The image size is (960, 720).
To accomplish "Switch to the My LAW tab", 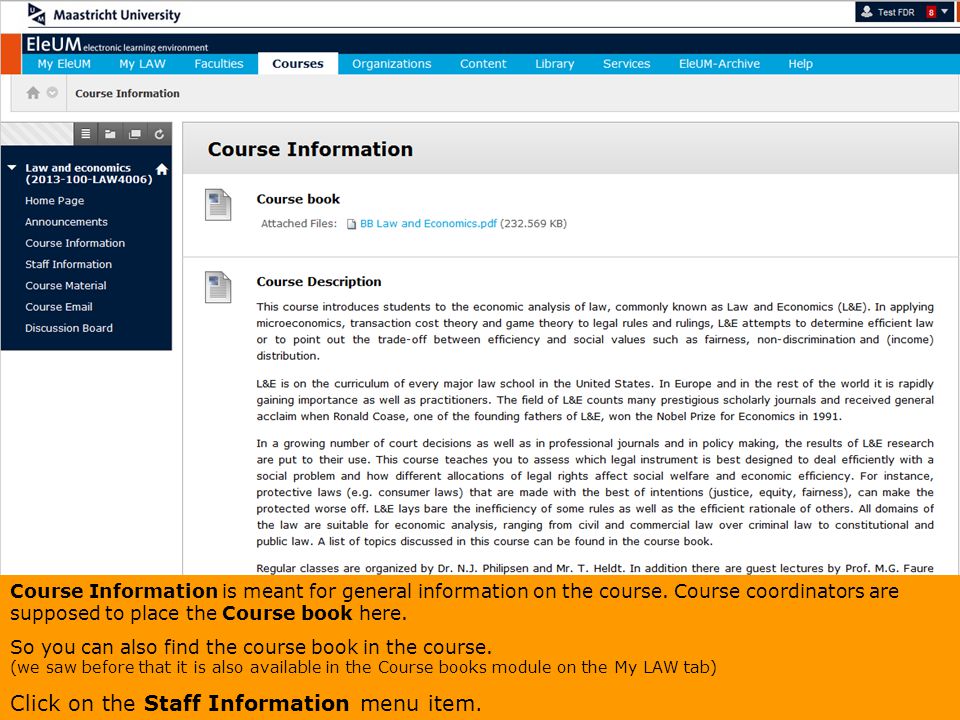I will click(x=142, y=64).
